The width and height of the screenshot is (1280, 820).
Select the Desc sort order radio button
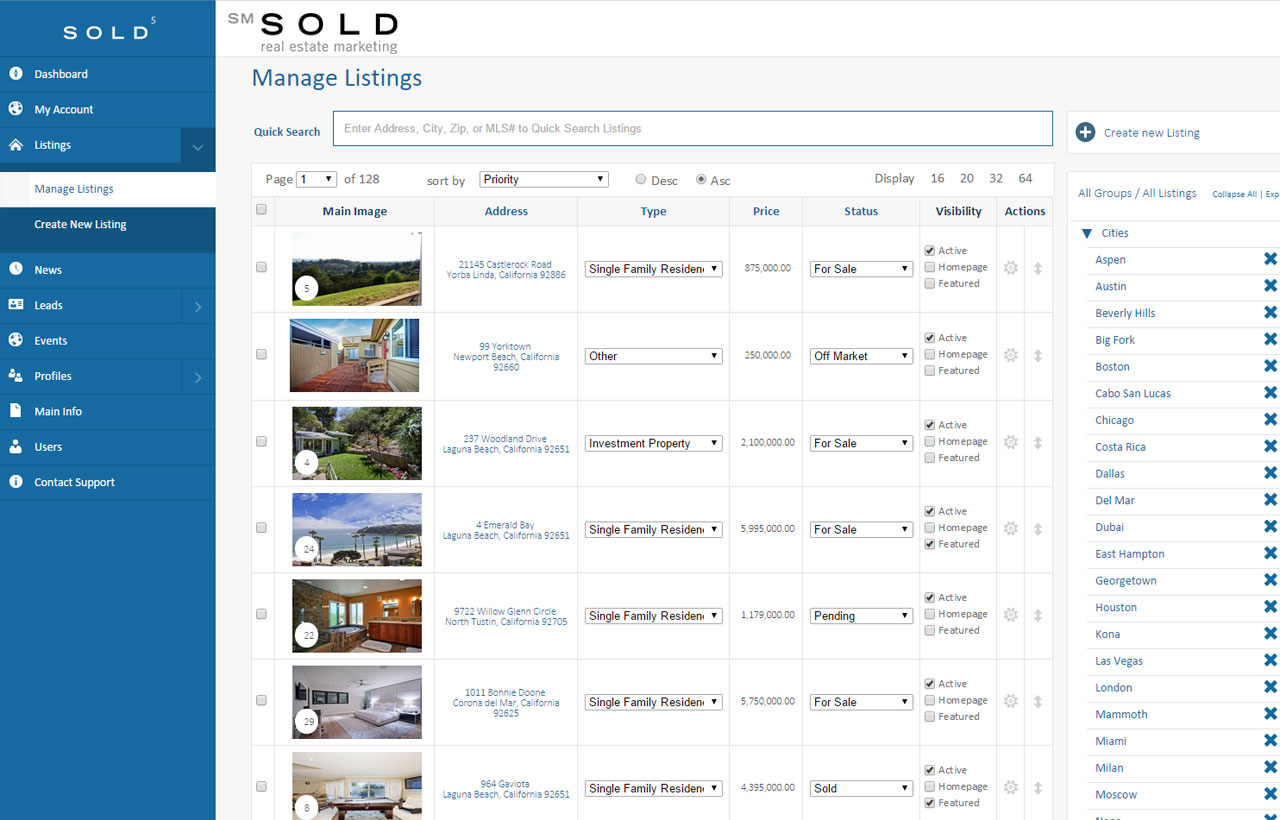(641, 180)
